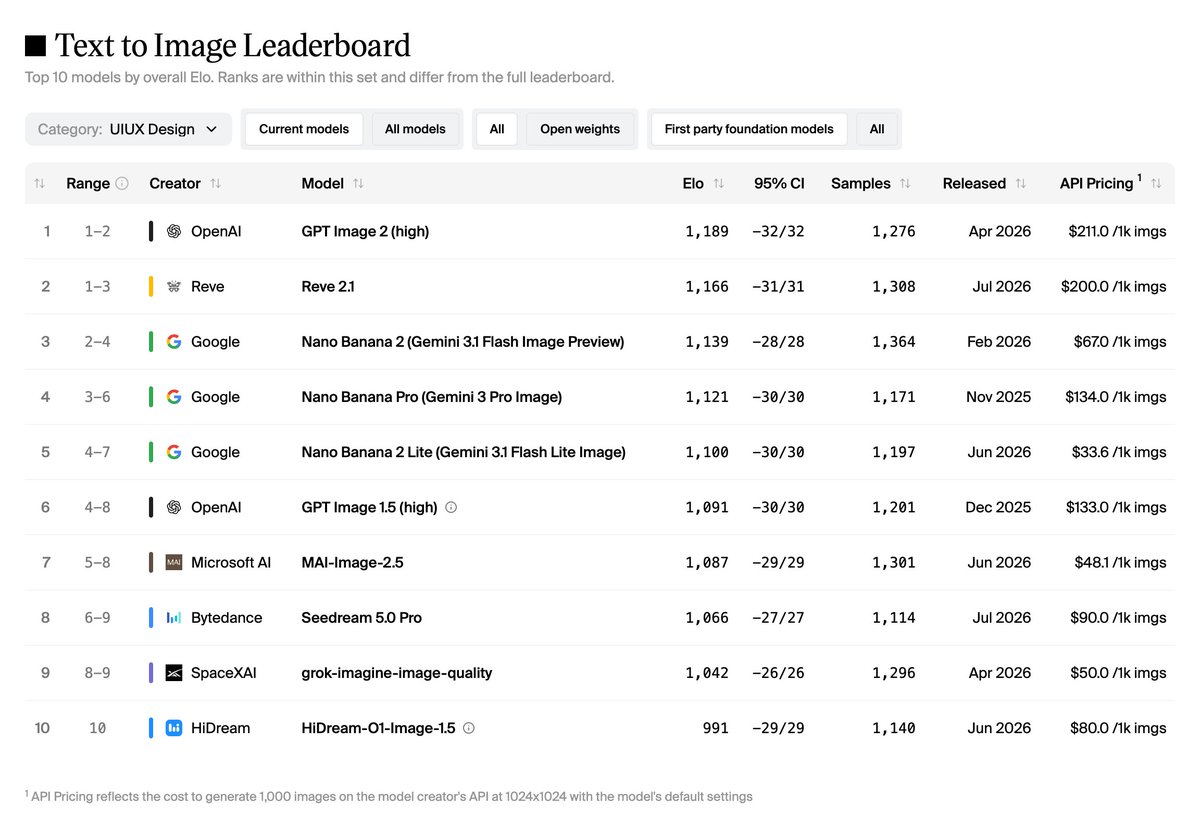Open the GPT Image 2 (high) model link

pos(365,231)
